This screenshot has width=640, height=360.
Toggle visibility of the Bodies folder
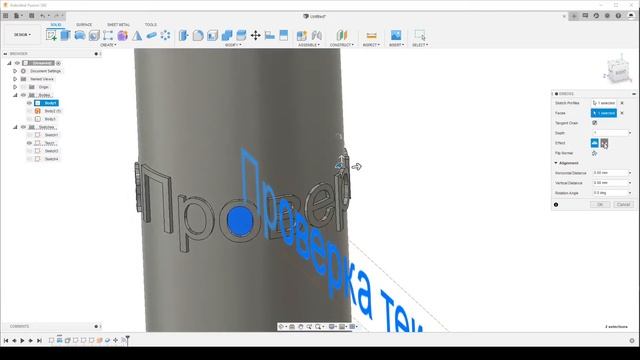(23, 95)
